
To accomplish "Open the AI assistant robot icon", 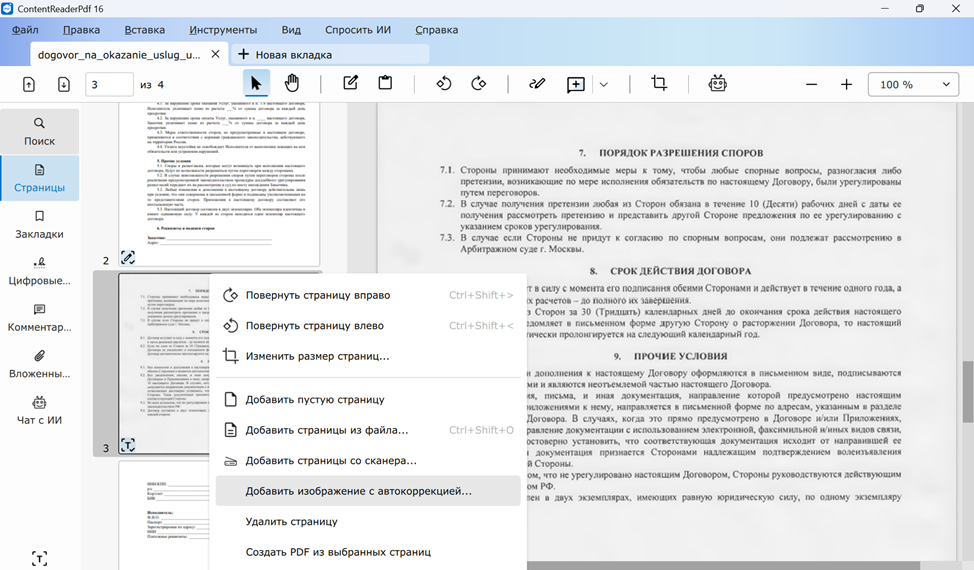I will click(717, 84).
